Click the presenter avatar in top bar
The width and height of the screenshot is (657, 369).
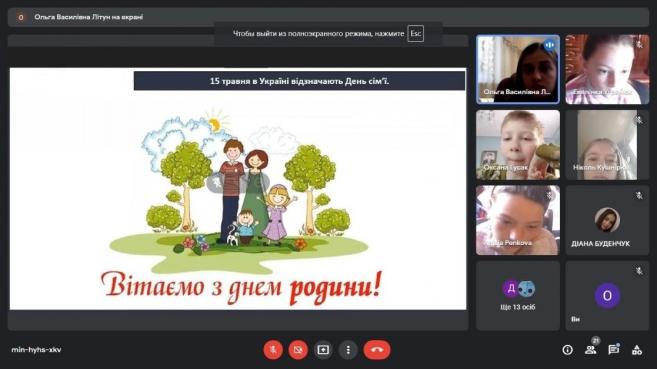click(x=21, y=17)
